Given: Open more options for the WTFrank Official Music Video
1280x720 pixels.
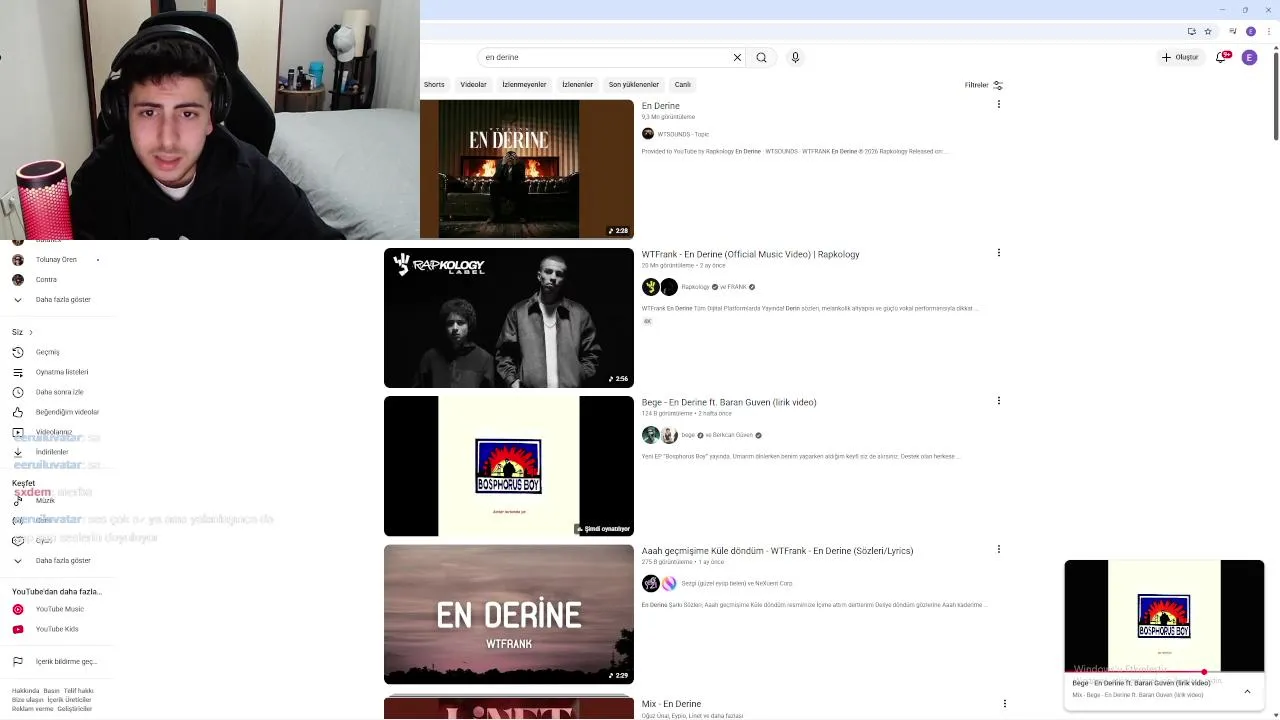Looking at the screenshot, I should [x=998, y=253].
